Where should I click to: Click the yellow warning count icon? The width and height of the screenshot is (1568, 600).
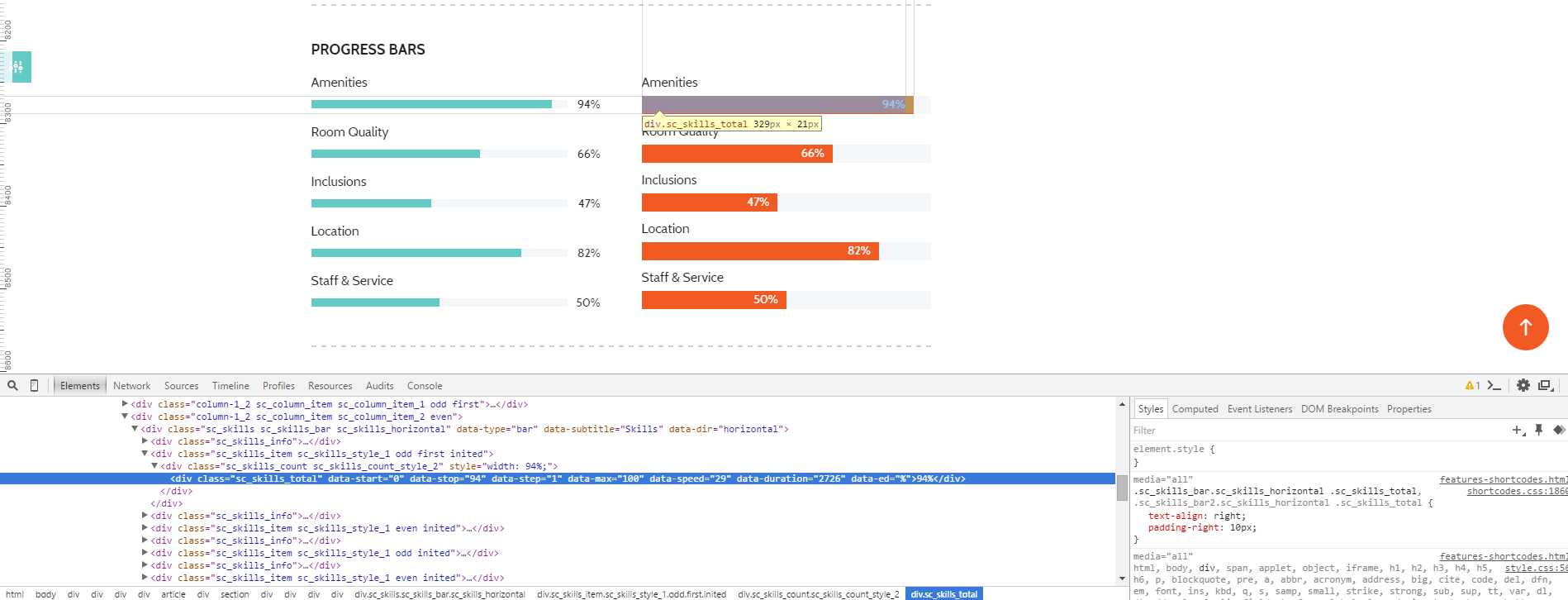coord(1472,385)
